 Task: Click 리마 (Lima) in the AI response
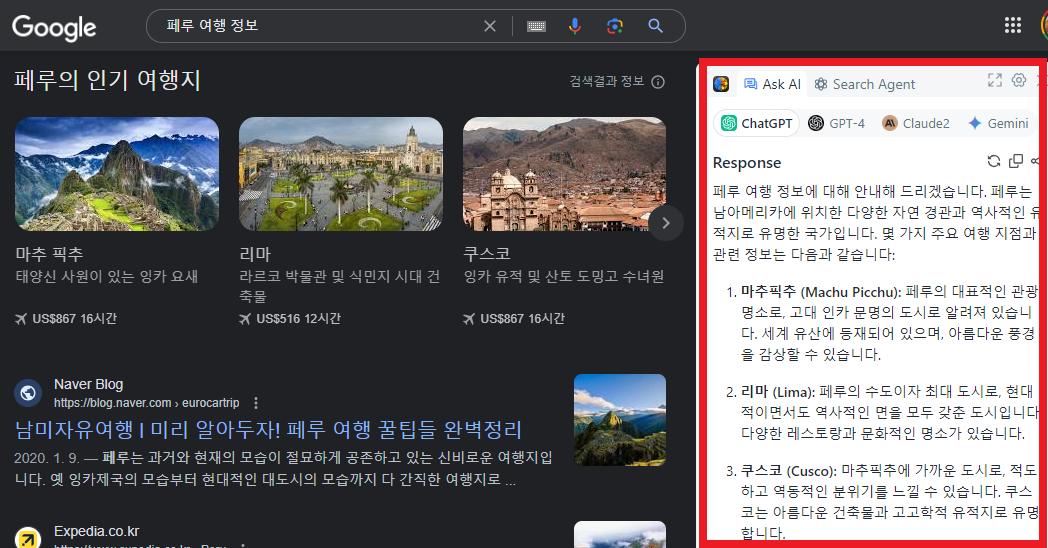point(778,392)
